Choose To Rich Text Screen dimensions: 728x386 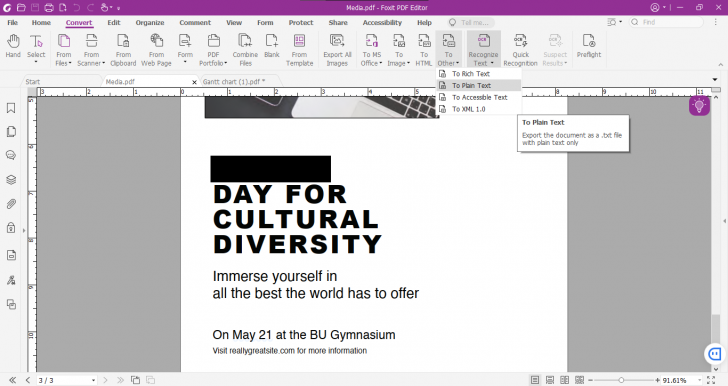click(x=479, y=73)
